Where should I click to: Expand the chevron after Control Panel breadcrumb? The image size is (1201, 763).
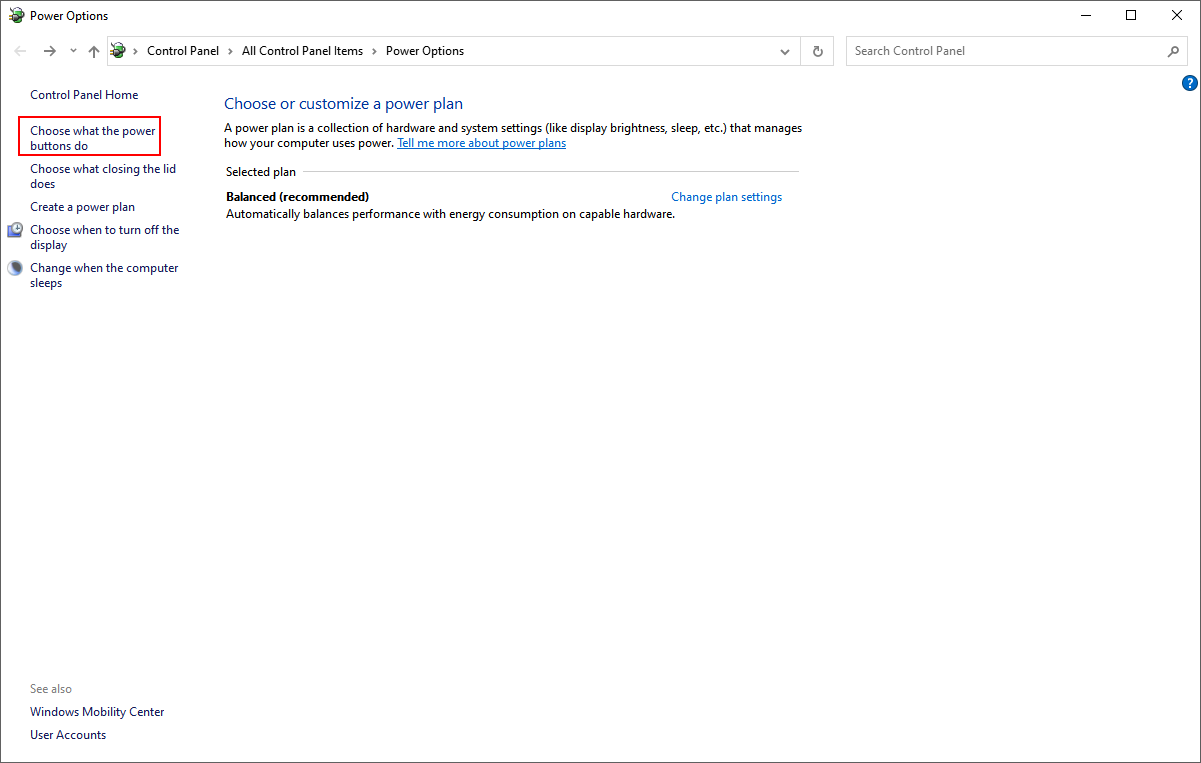[230, 51]
